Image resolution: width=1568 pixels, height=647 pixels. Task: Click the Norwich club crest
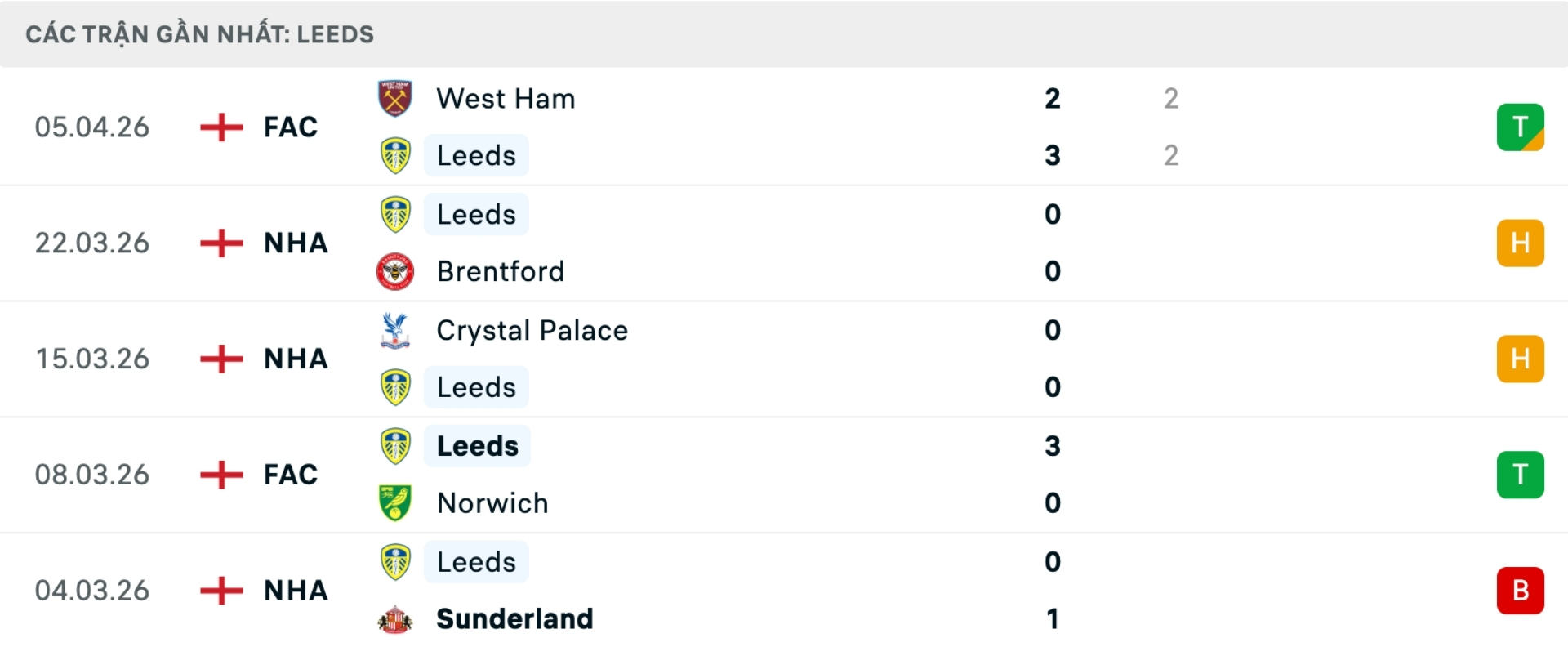click(395, 502)
